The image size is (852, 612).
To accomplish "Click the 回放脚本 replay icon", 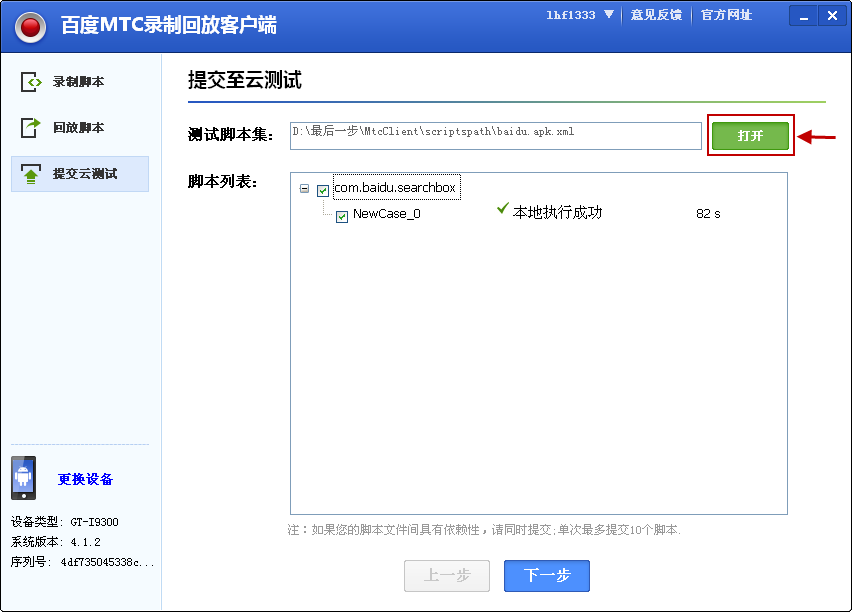I will tap(31, 128).
